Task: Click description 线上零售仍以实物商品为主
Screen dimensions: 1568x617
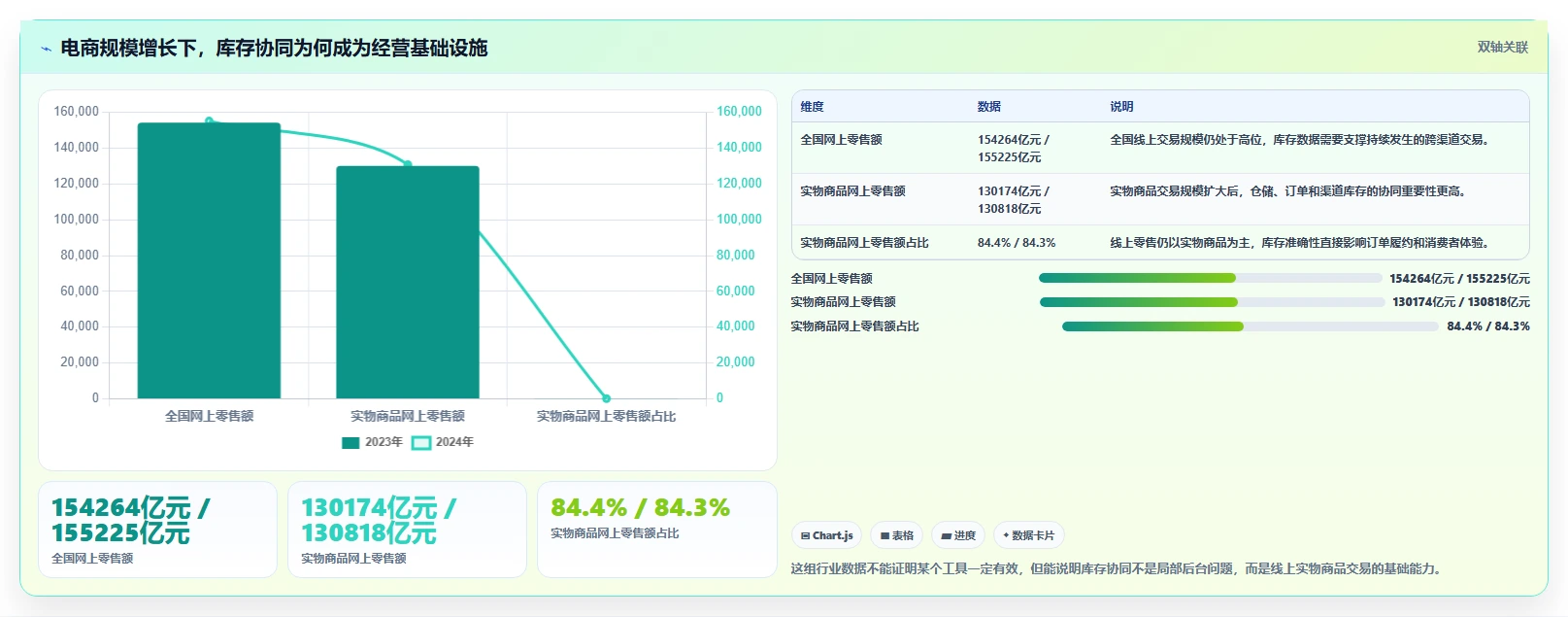Action: 1299,243
